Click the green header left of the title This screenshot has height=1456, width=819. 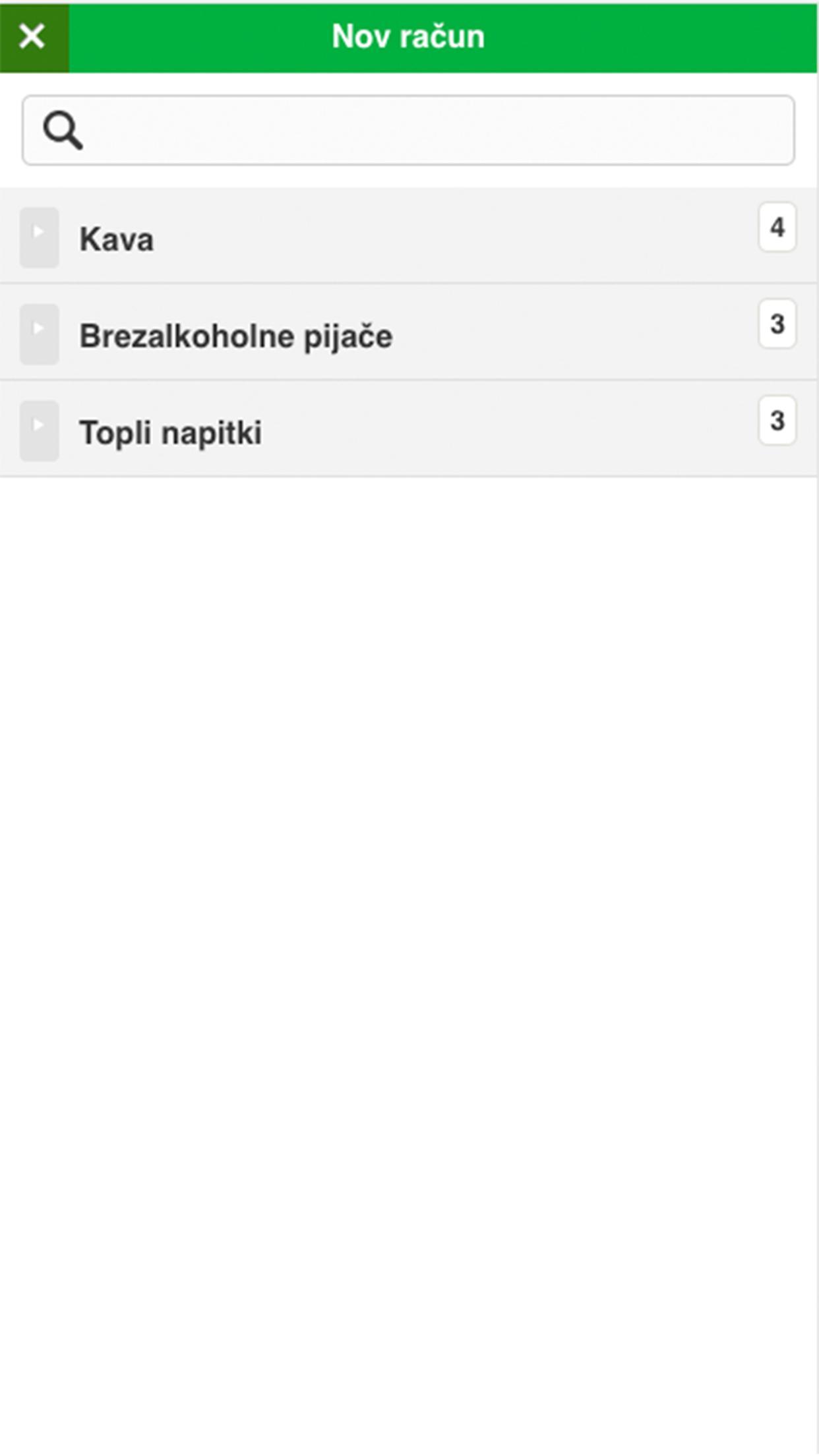pyautogui.click(x=198, y=37)
